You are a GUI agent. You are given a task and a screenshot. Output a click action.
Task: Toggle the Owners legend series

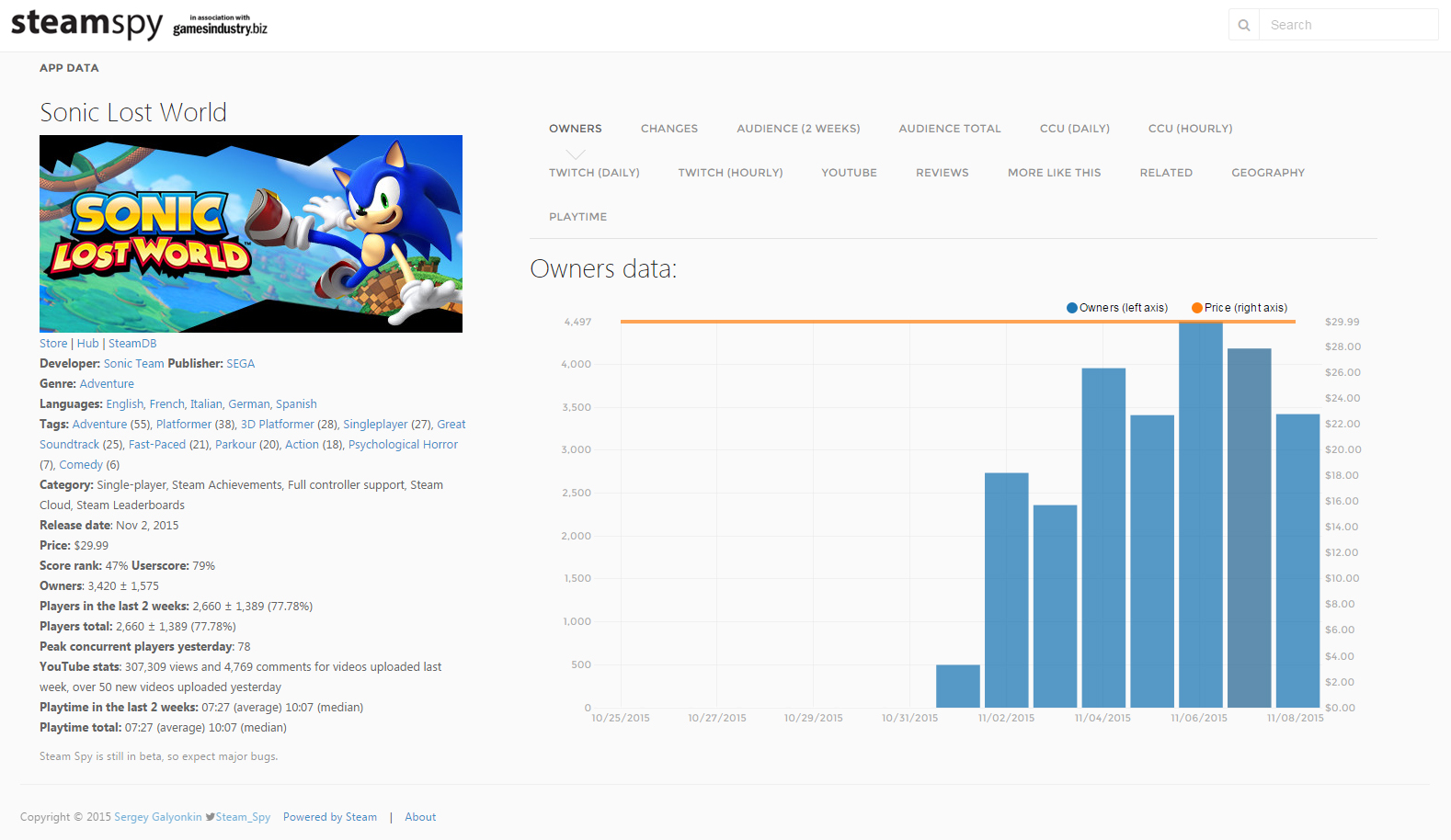1117,308
